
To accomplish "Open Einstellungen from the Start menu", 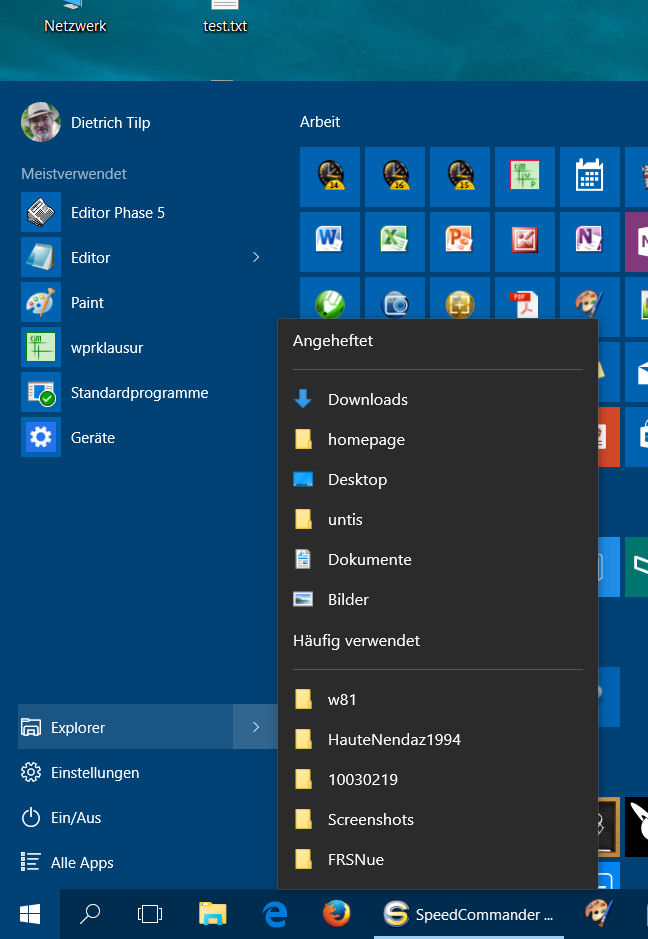I will (x=95, y=773).
